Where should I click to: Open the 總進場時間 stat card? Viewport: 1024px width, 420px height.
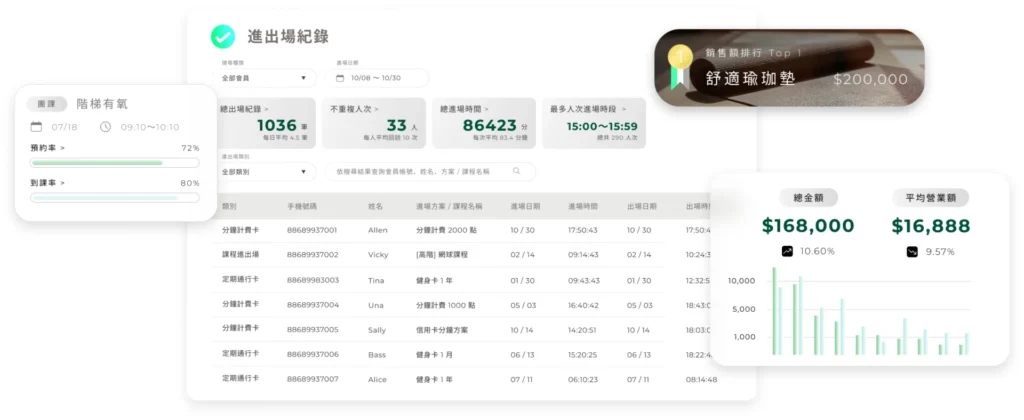coord(484,123)
